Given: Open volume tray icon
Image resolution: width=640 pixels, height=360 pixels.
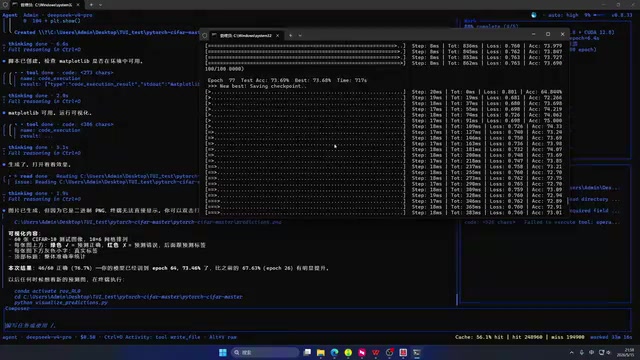Looking at the screenshot, I should 608,352.
